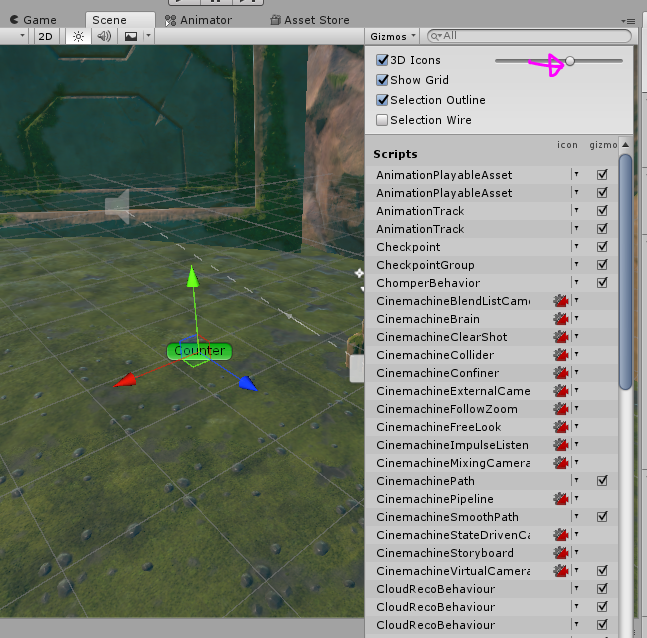
Task: Click the CinemachineMixingCamera icon
Action: 561,463
